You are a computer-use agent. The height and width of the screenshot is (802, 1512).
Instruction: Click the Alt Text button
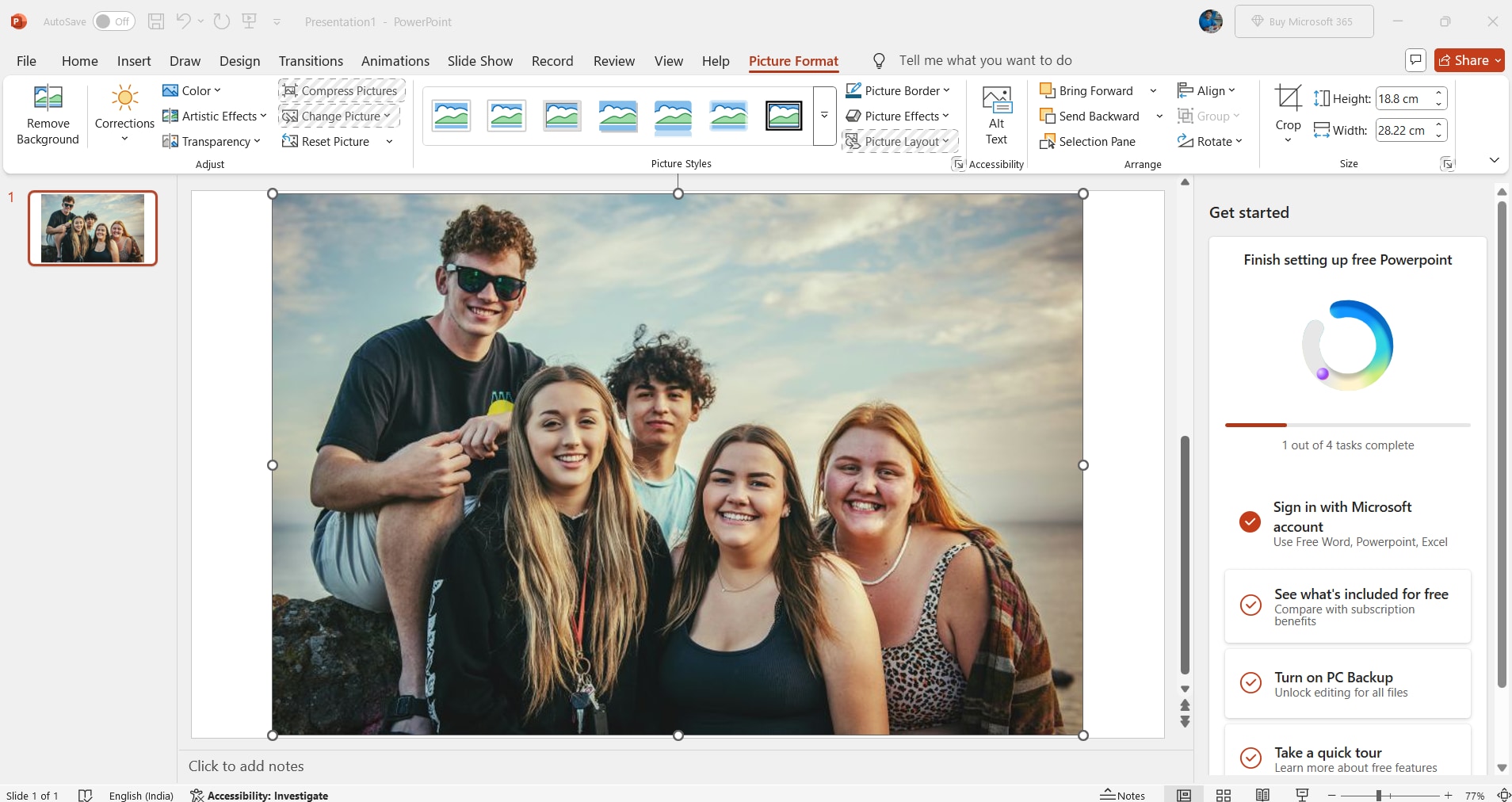pos(996,116)
